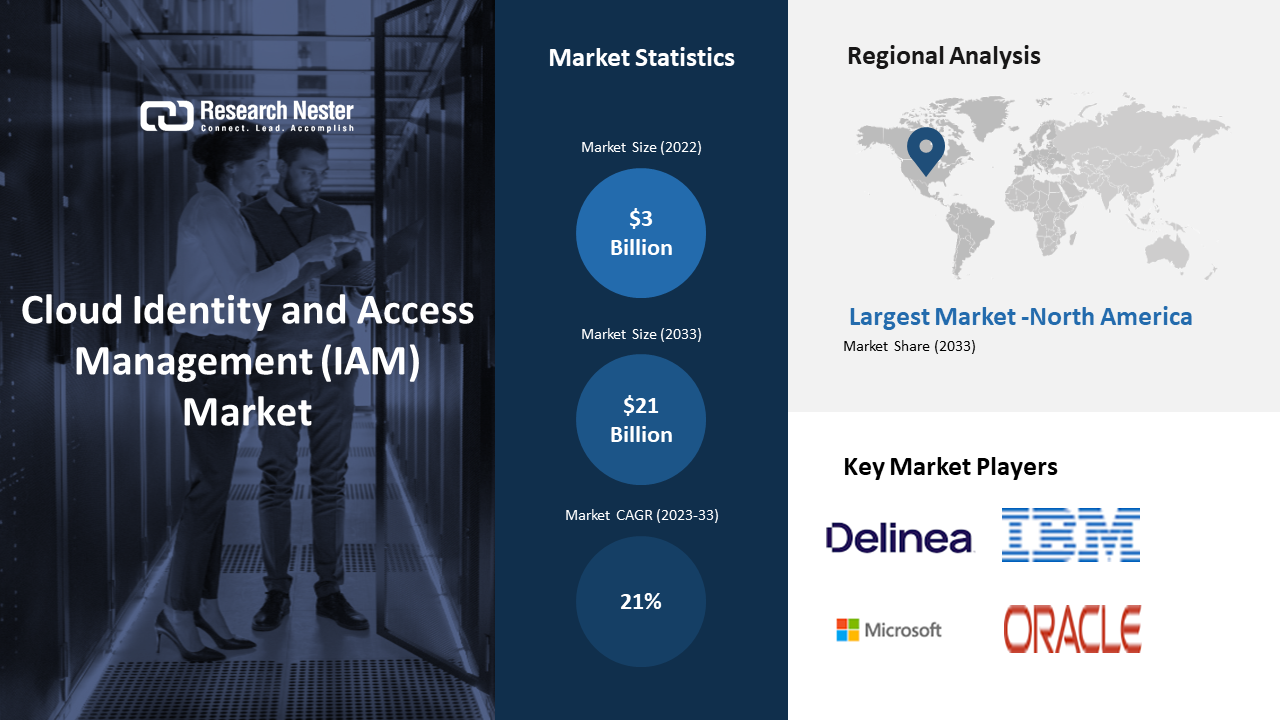Click the 21% CAGR circle
The height and width of the screenshot is (720, 1280).
(x=641, y=602)
